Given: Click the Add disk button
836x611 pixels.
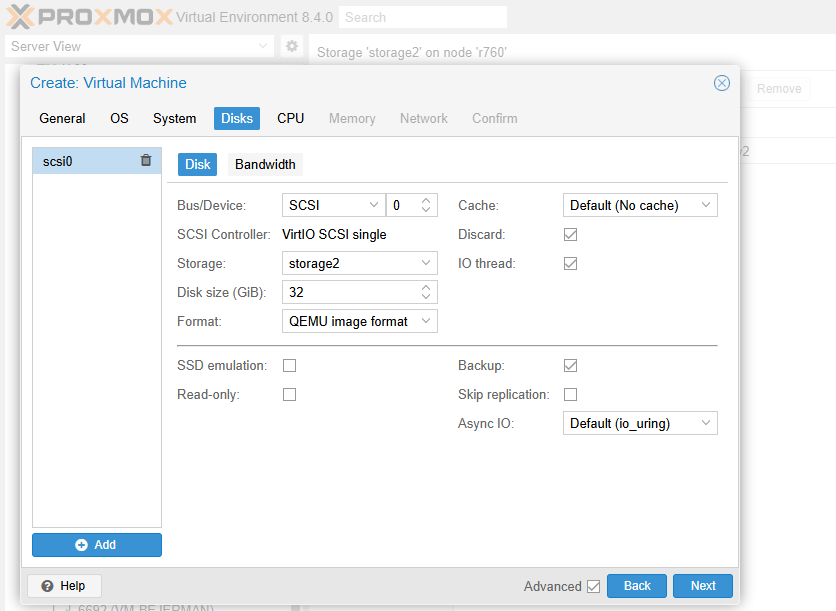Looking at the screenshot, I should [x=97, y=545].
